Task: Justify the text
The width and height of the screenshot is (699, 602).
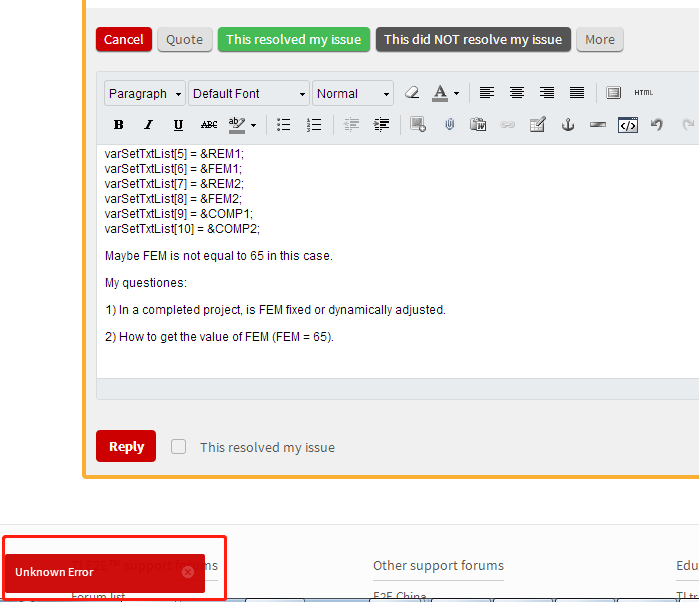Action: (577, 93)
